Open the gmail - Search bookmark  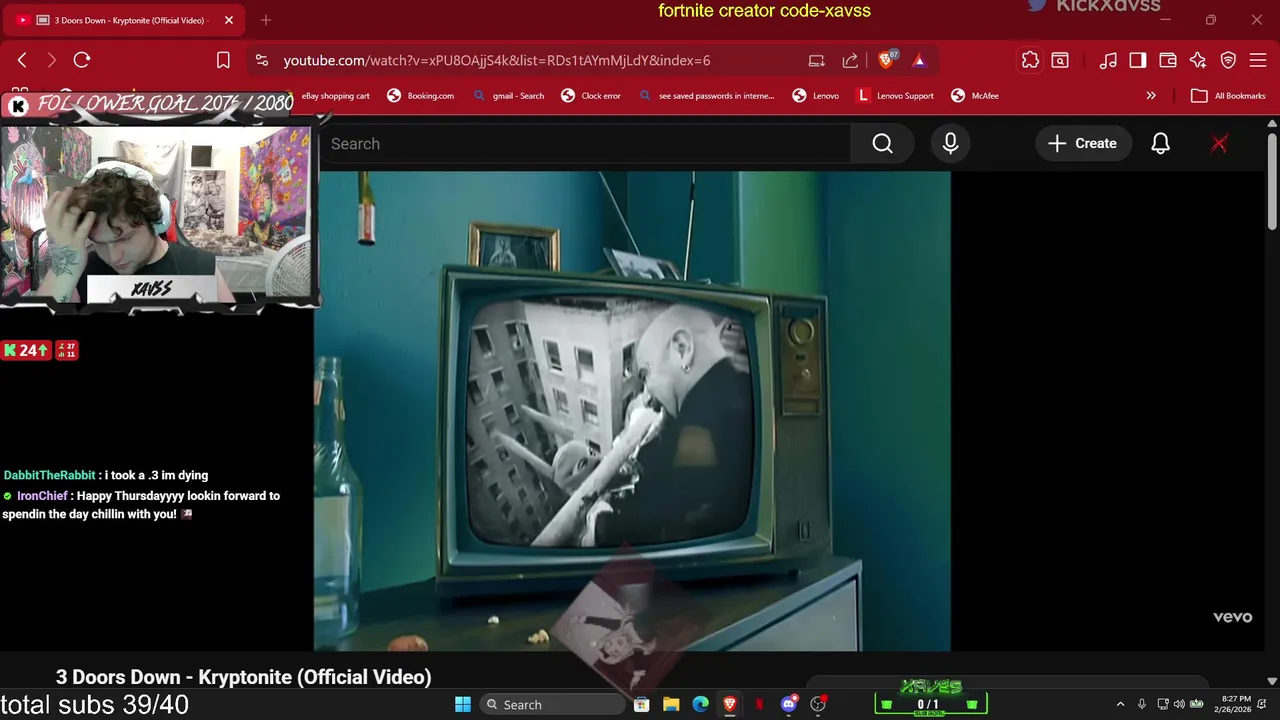[509, 96]
